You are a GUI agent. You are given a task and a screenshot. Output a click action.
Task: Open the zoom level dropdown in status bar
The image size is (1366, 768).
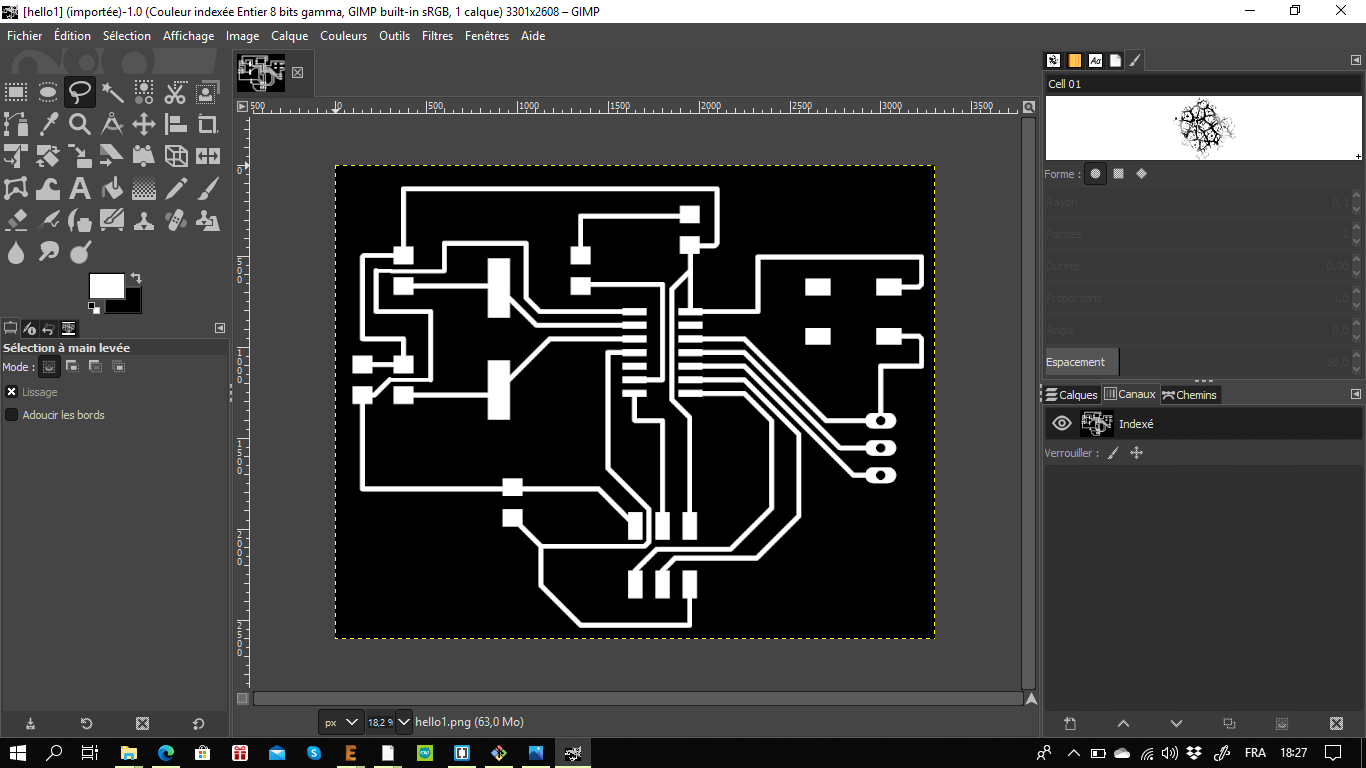coord(404,722)
